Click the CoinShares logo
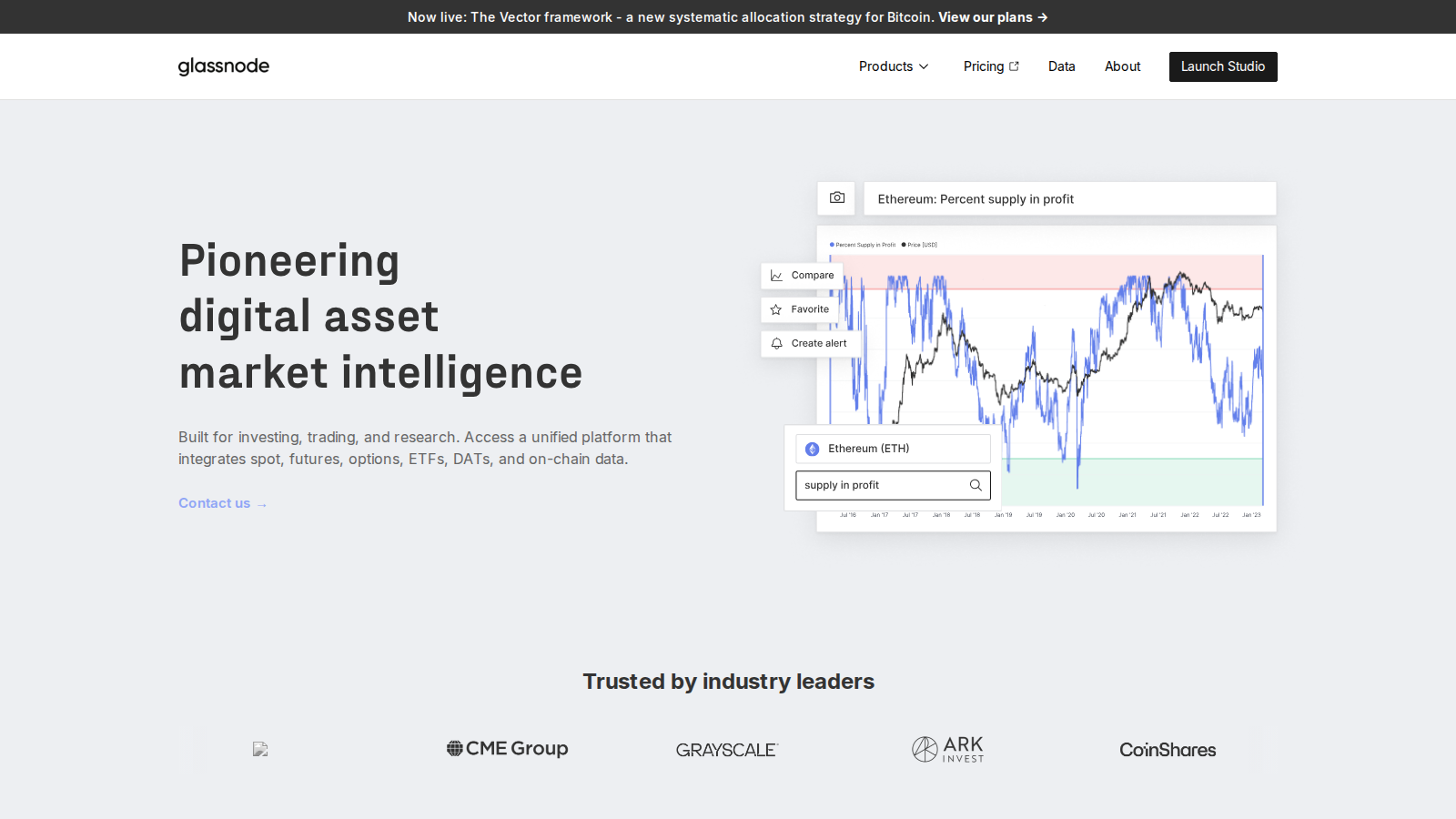The height and width of the screenshot is (819, 1456). pos(1168,750)
